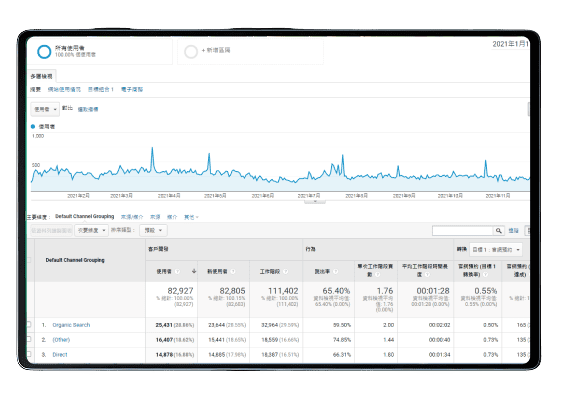Switch to 電子商務 metric group

(x=132, y=89)
